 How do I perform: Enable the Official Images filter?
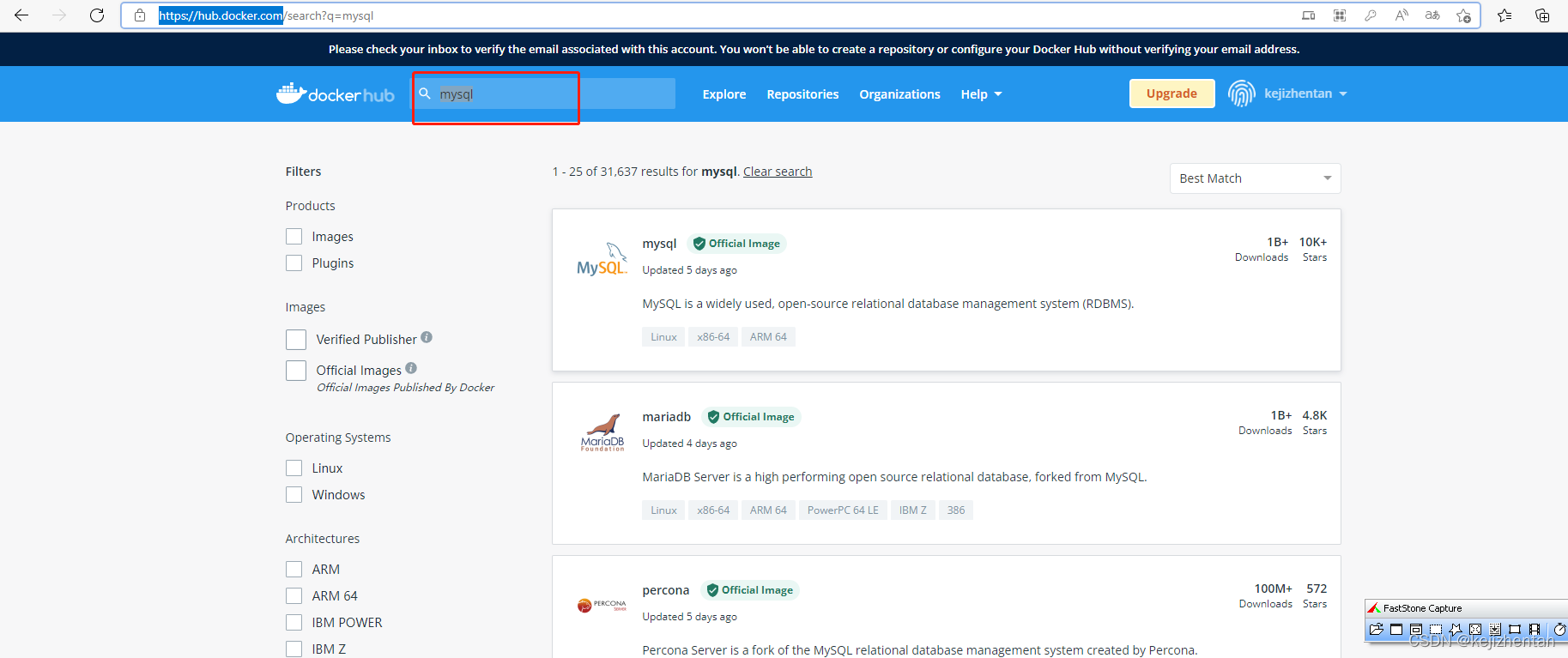[296, 371]
